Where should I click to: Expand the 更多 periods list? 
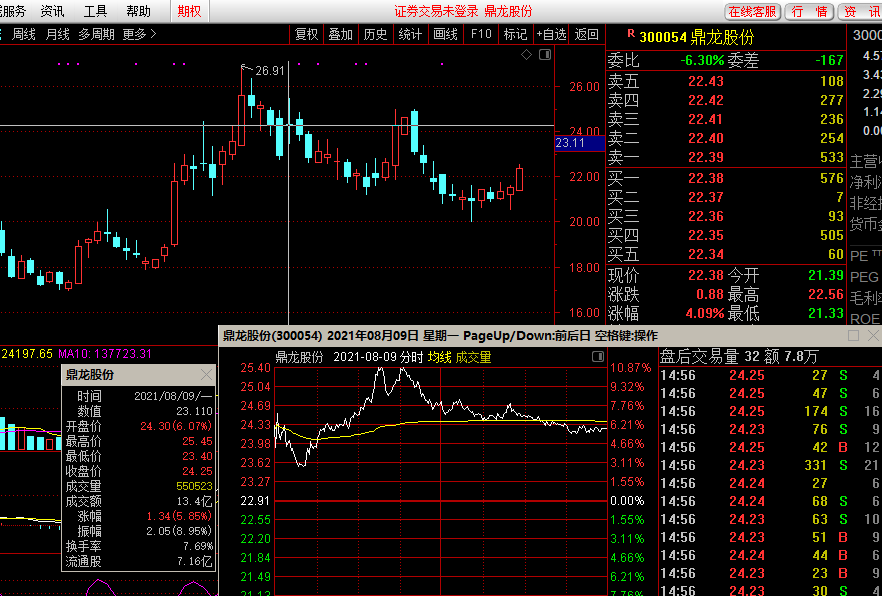139,34
